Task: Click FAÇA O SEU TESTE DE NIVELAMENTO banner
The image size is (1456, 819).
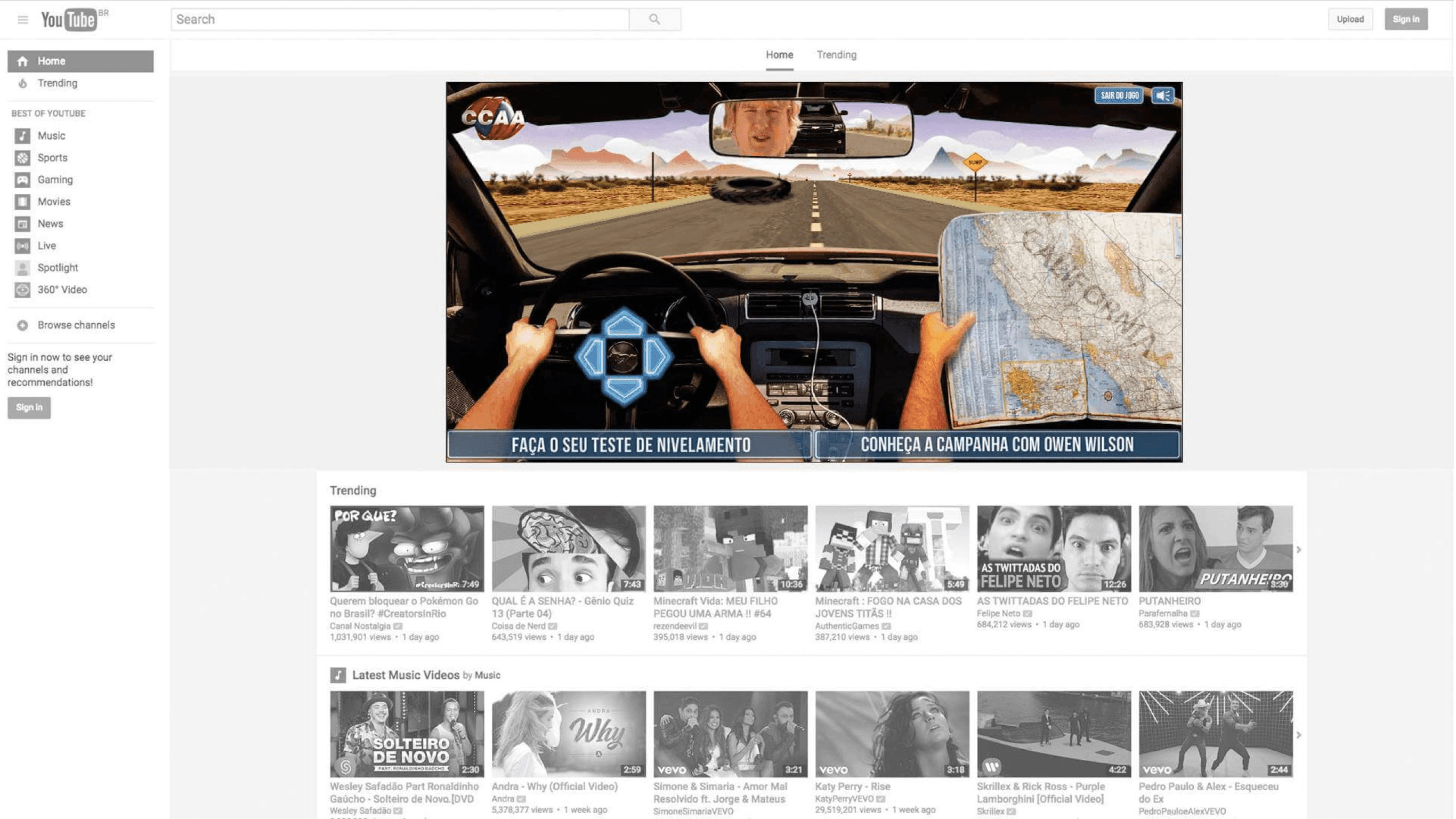Action: [630, 445]
